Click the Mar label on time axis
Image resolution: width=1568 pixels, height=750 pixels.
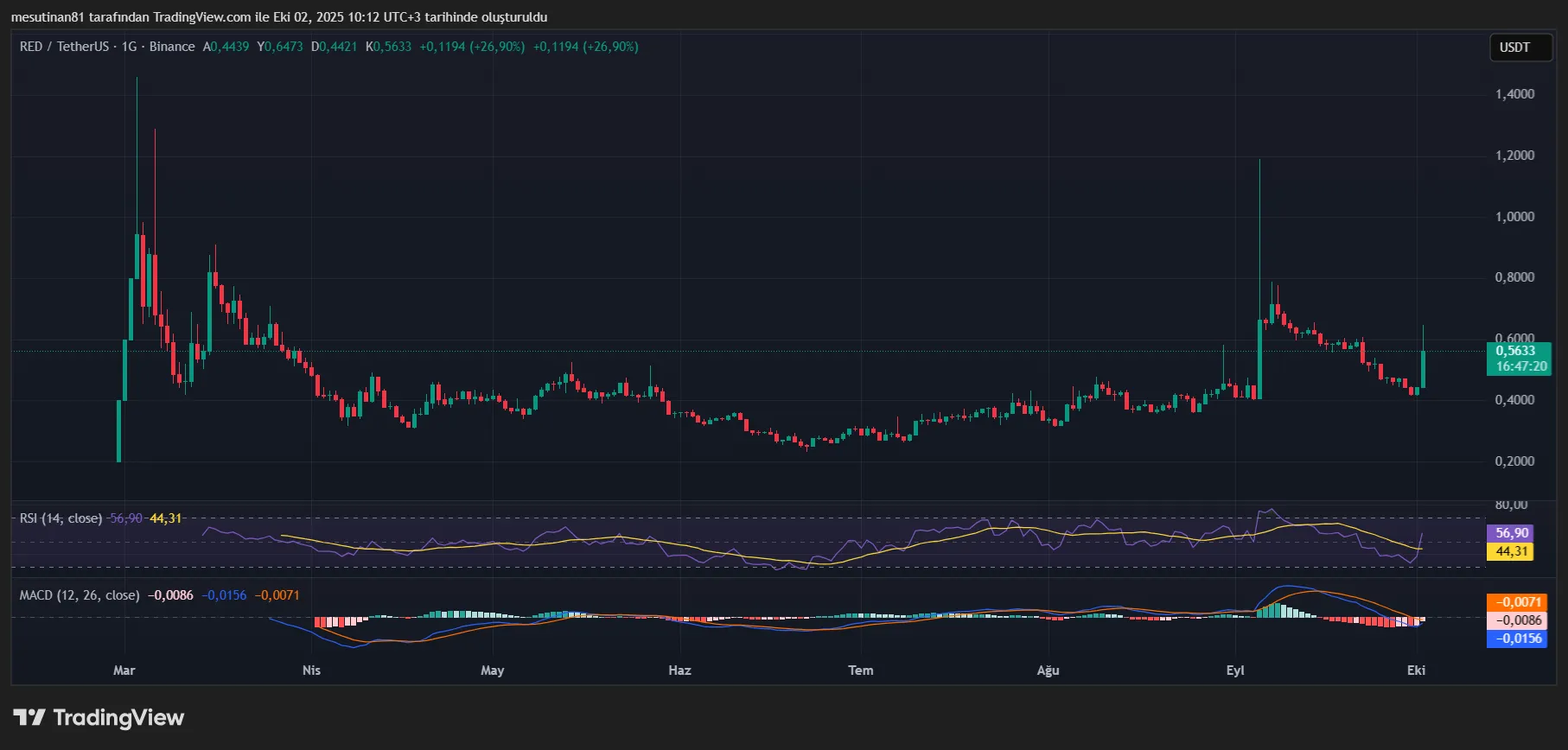pyautogui.click(x=124, y=671)
